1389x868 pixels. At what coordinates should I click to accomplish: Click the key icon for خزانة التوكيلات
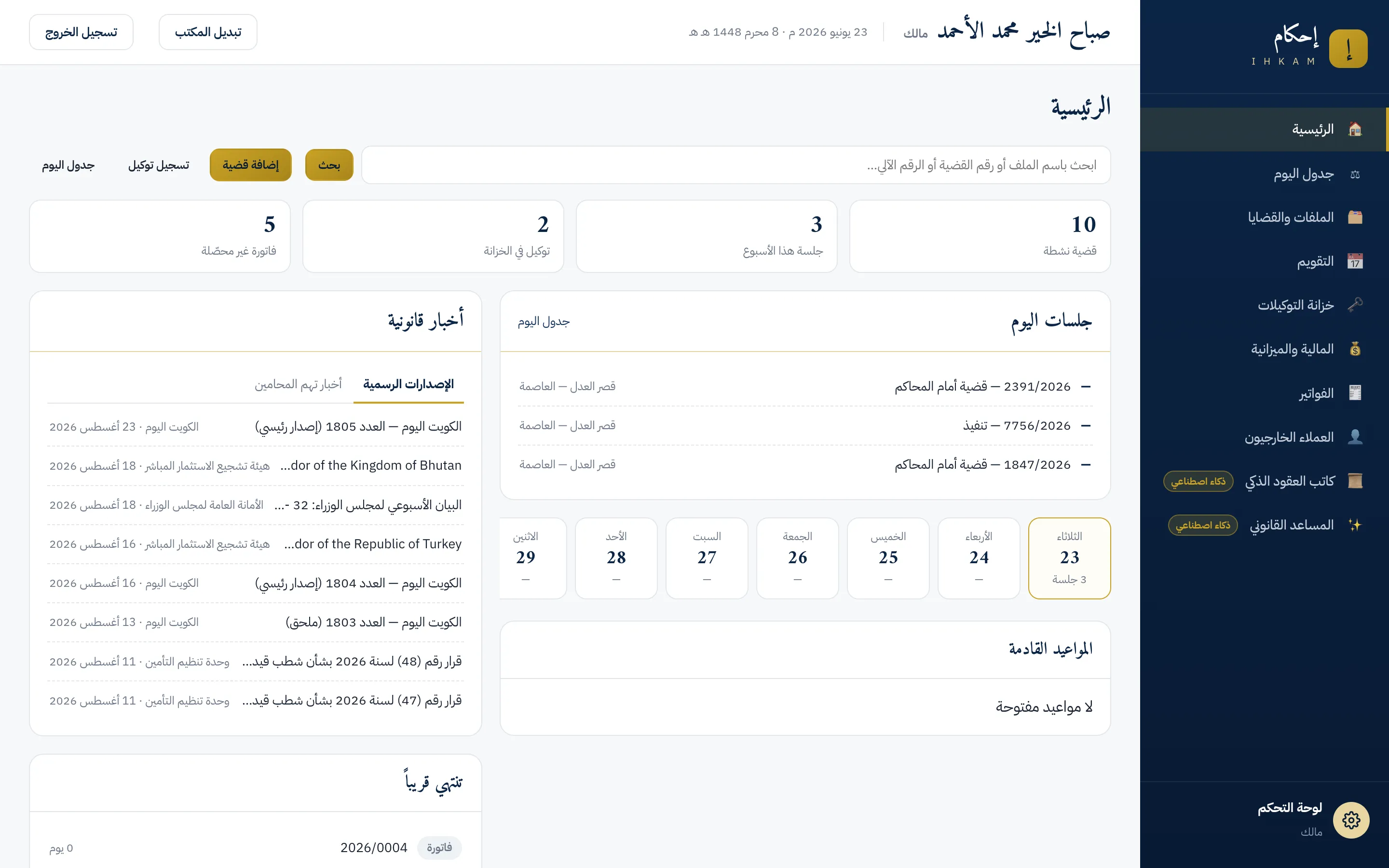[1355, 305]
